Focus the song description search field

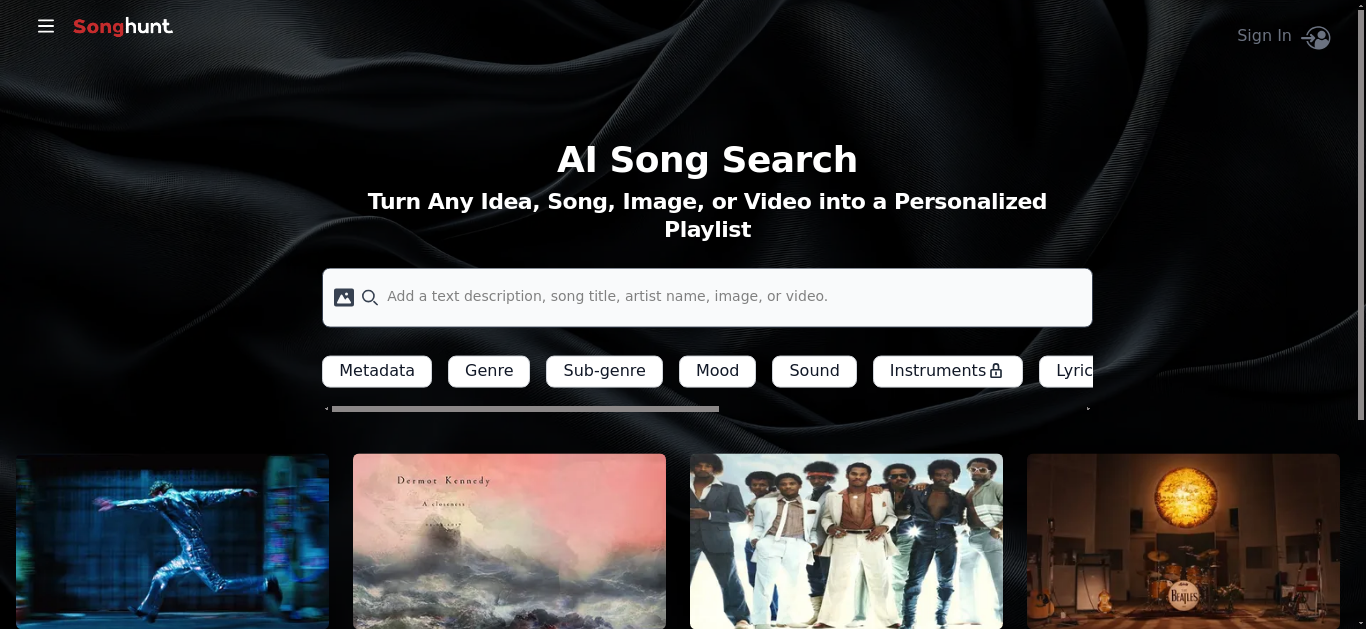[x=707, y=297]
